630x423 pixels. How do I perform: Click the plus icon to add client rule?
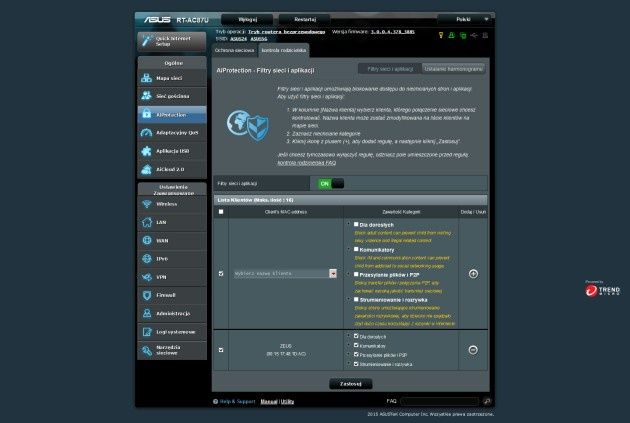(473, 274)
